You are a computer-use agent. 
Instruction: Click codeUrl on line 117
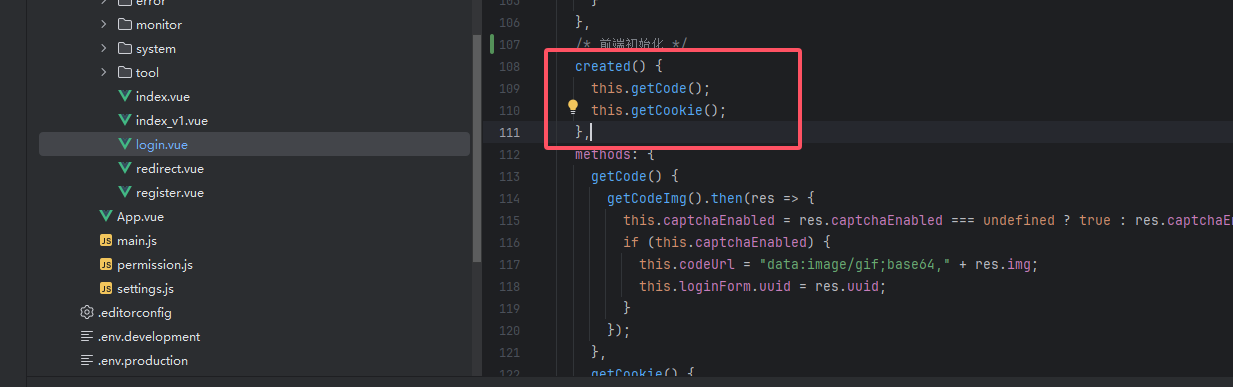click(x=706, y=264)
